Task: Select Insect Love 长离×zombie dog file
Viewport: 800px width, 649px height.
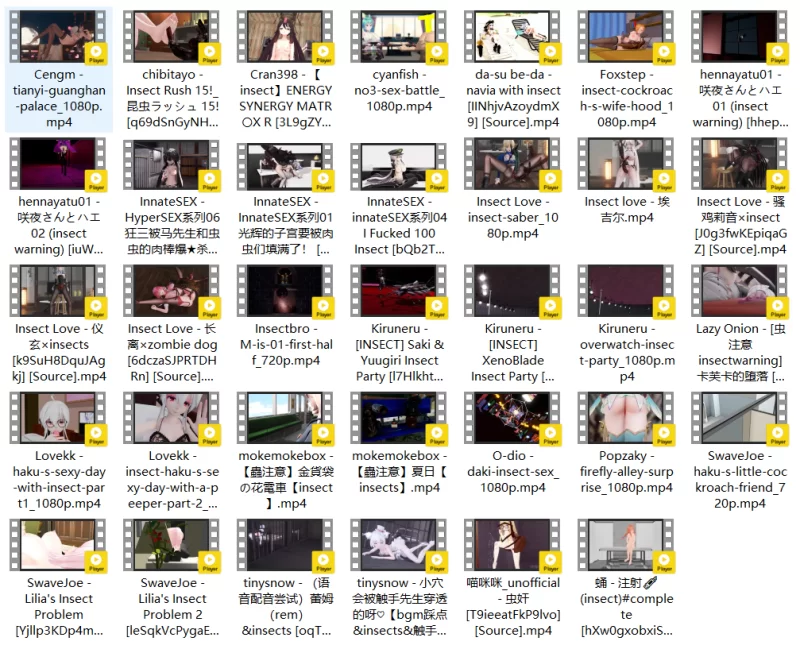Action: [172, 324]
